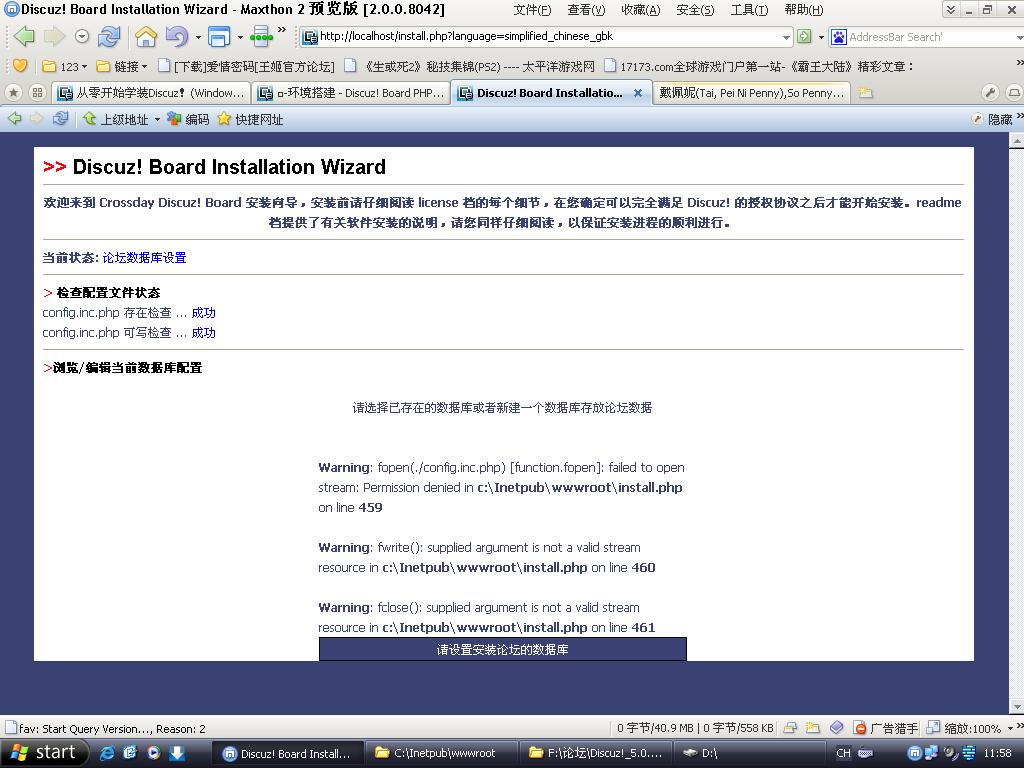
Task: Click 隐藏 to hide the toolbar
Action: [993, 120]
